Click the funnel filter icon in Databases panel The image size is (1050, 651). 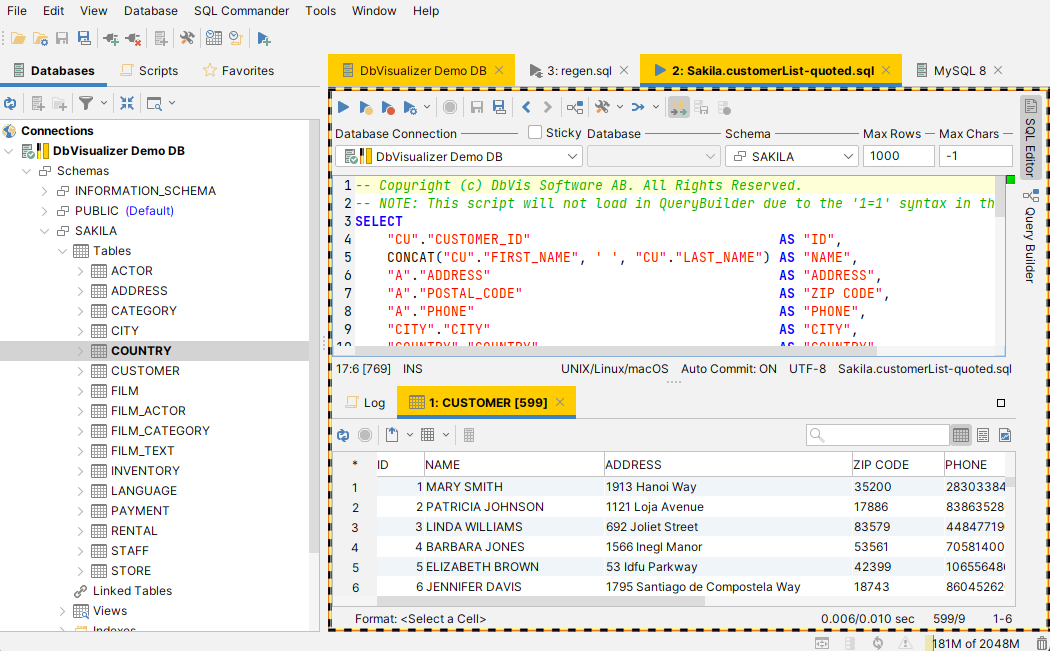click(x=86, y=103)
